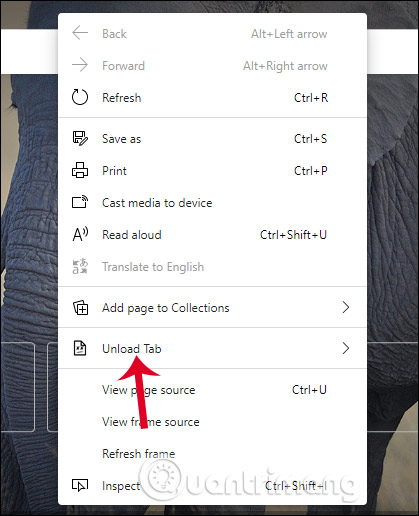Click the Save as floppy-disk icon
This screenshot has width=419, height=516.
[x=80, y=138]
